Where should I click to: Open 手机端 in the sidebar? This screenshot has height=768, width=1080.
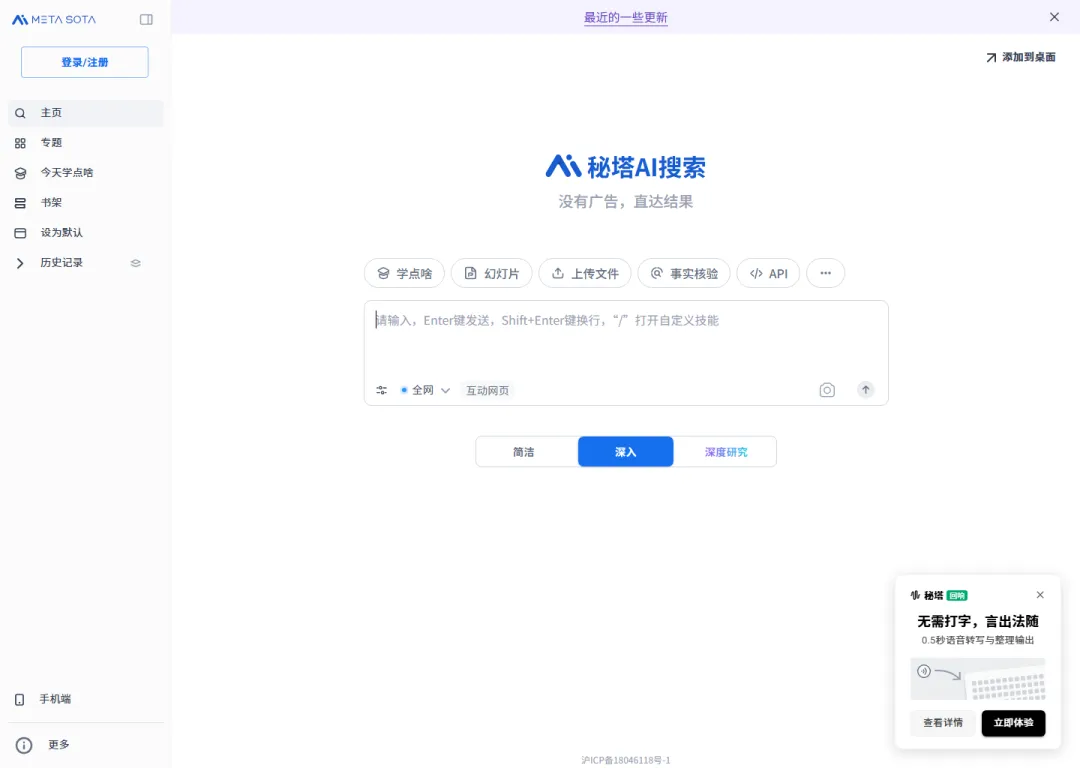(x=85, y=699)
